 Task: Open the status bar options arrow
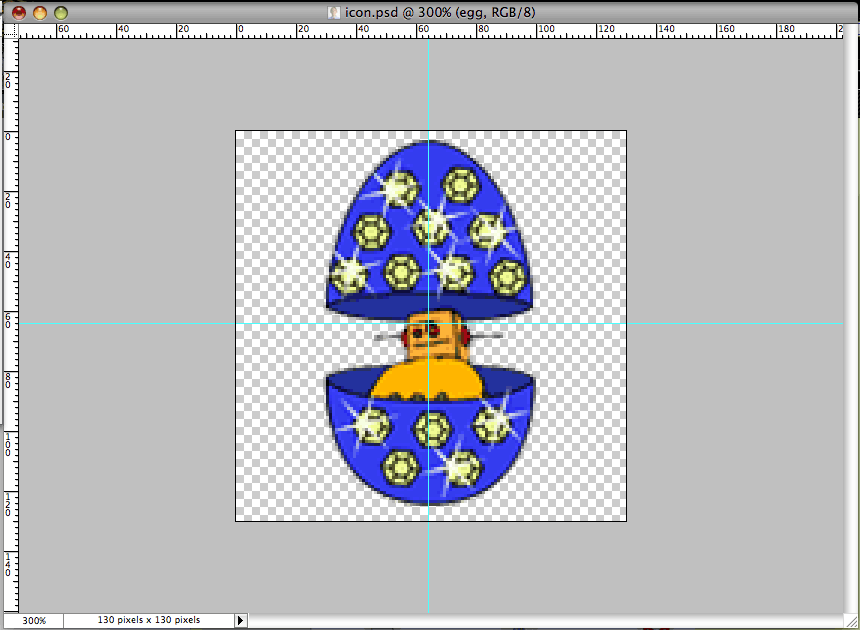pyautogui.click(x=240, y=620)
